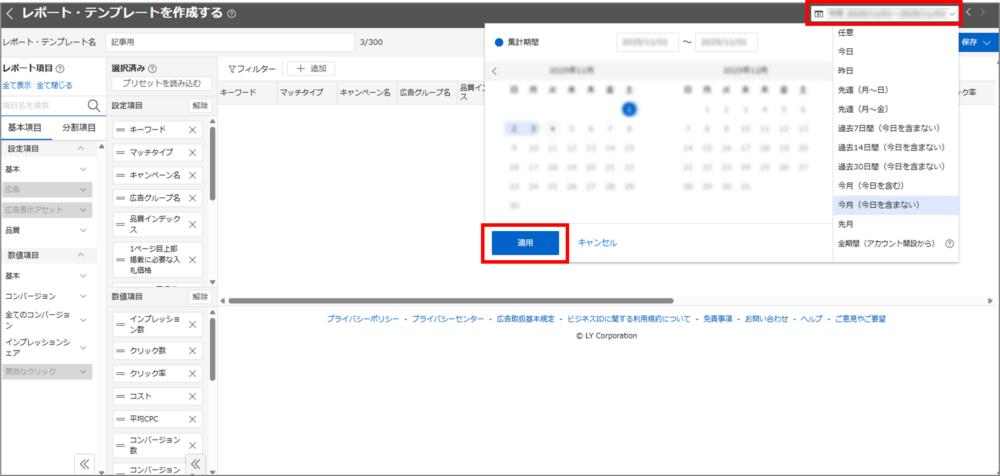Click the X icon next to コスト

(x=193, y=396)
